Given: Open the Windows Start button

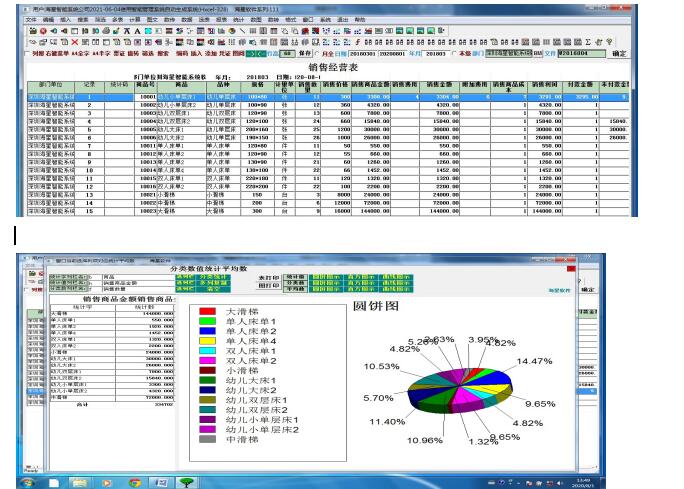Looking at the screenshot, I should click(x=28, y=482).
